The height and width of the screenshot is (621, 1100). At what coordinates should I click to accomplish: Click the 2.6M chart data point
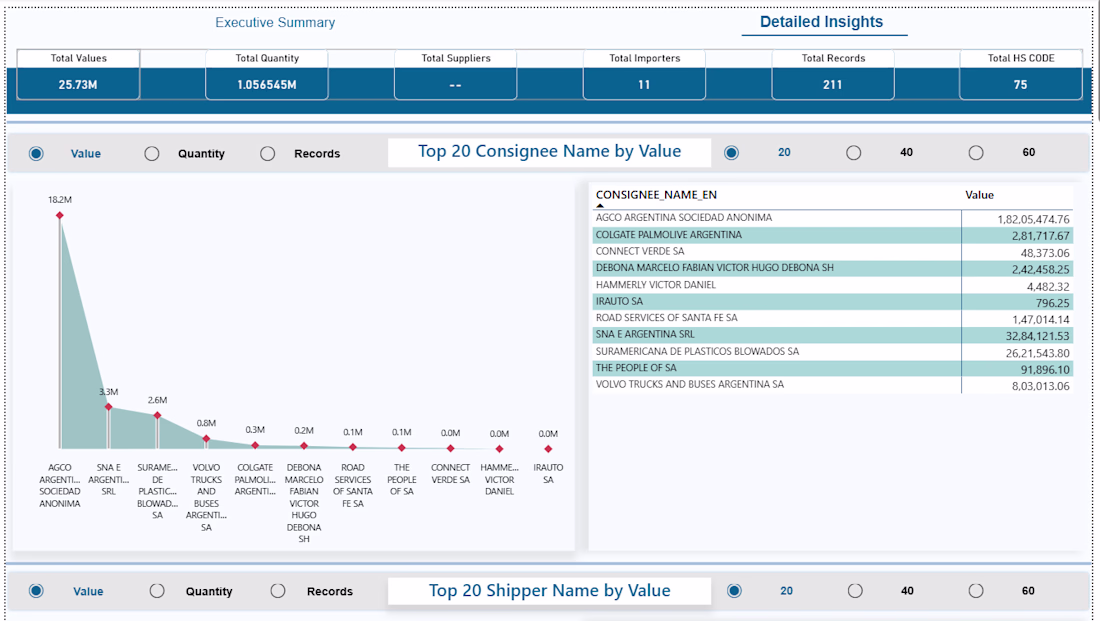click(x=157, y=415)
